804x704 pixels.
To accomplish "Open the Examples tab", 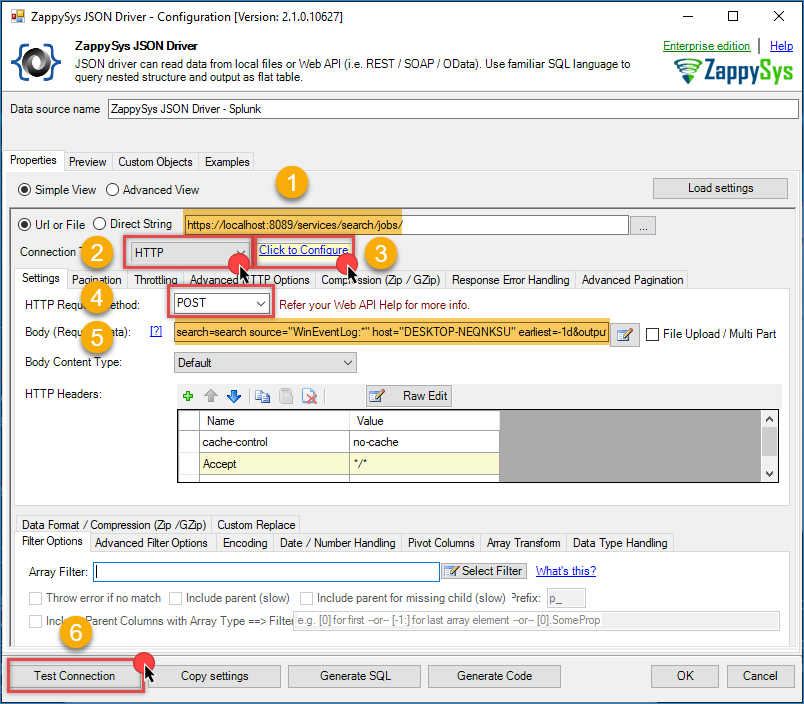I will (x=227, y=162).
